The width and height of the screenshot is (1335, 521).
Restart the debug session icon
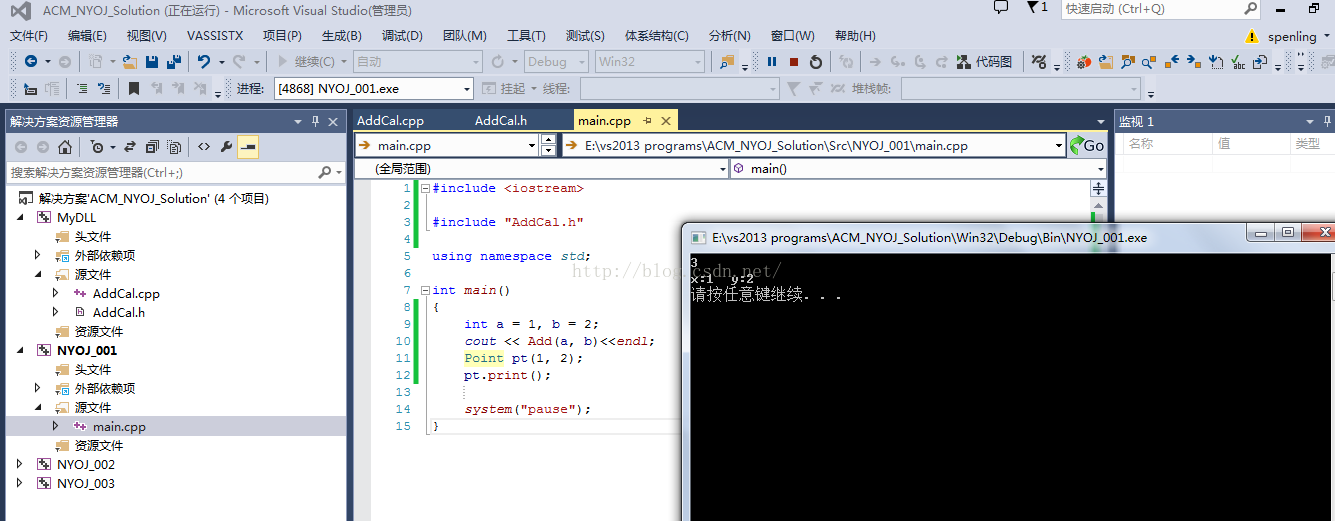(816, 62)
